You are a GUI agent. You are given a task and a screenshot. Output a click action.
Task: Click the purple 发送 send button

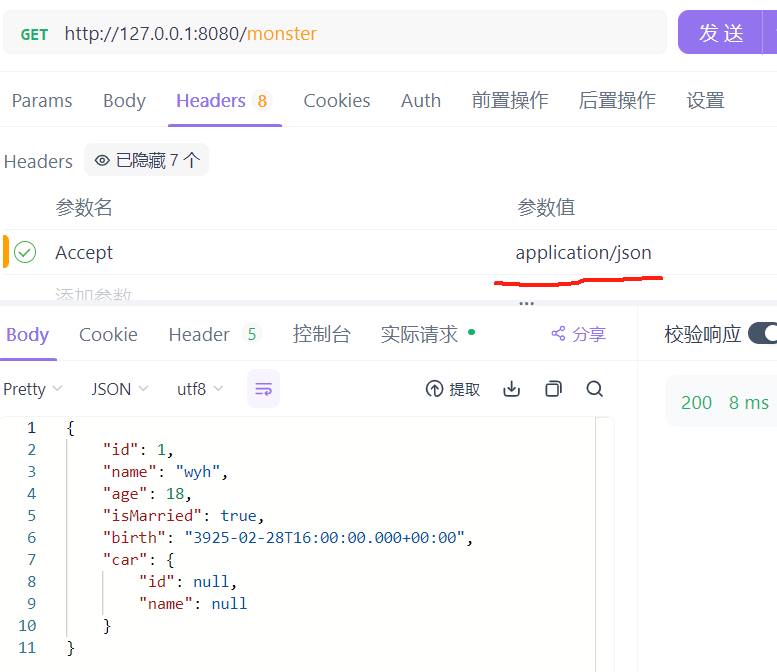point(720,32)
